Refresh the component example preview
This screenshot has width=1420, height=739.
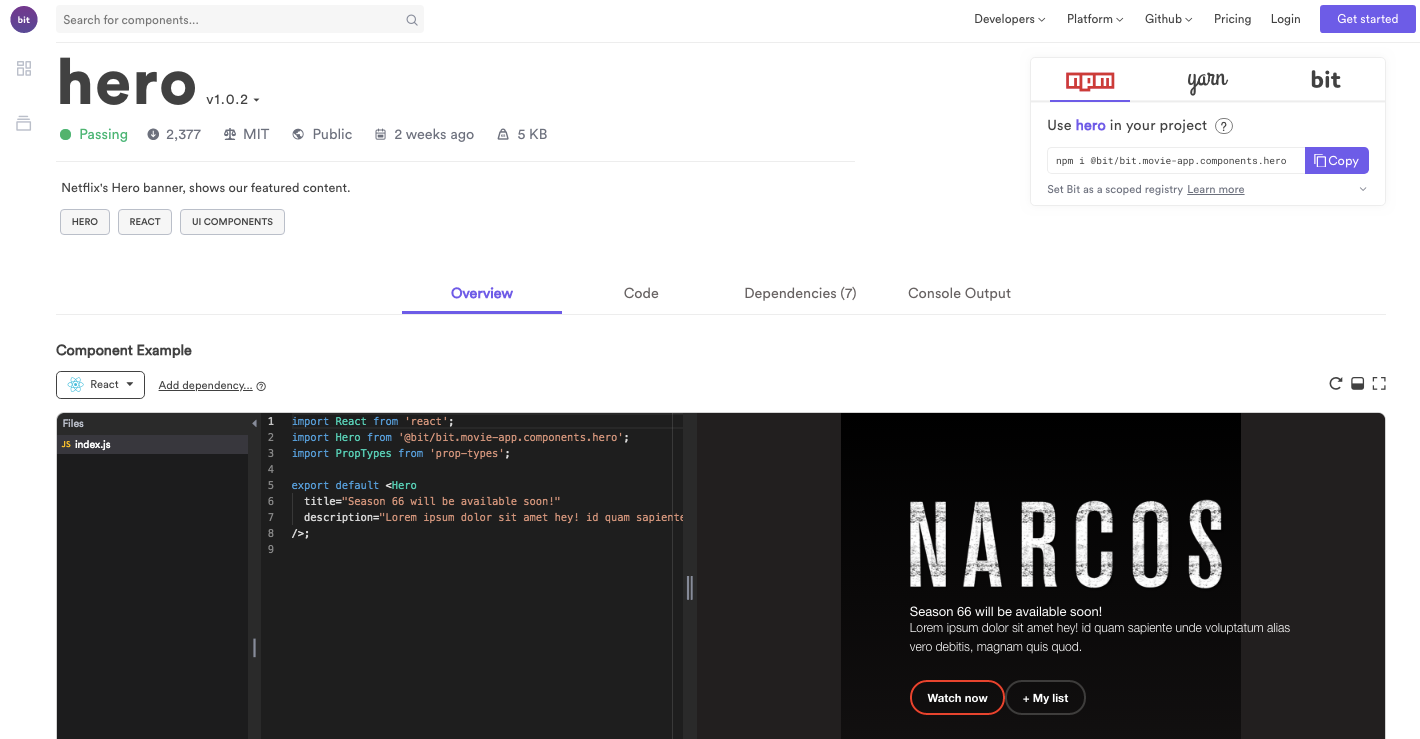coord(1335,383)
